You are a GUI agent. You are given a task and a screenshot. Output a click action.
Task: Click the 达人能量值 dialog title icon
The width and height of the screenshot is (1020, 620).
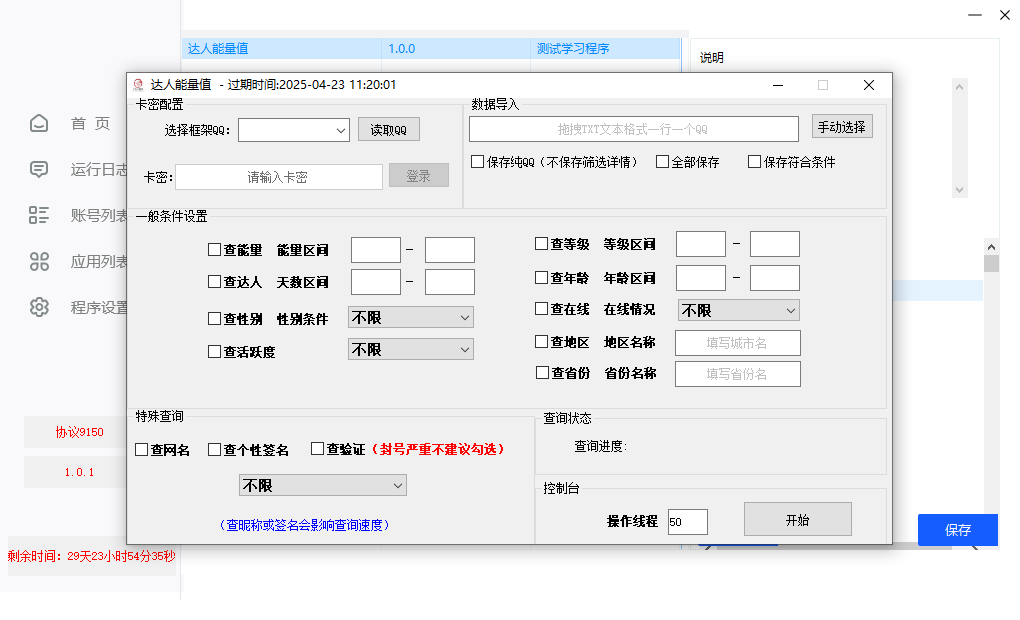pos(139,85)
